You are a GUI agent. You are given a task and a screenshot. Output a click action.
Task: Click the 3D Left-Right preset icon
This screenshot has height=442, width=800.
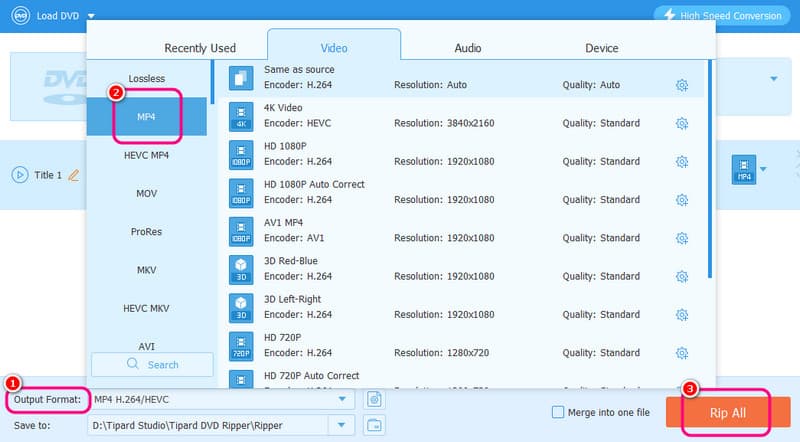click(241, 308)
